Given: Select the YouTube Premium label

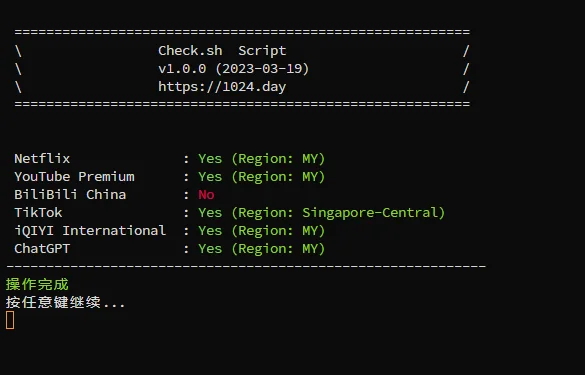Looking at the screenshot, I should click(x=74, y=176).
